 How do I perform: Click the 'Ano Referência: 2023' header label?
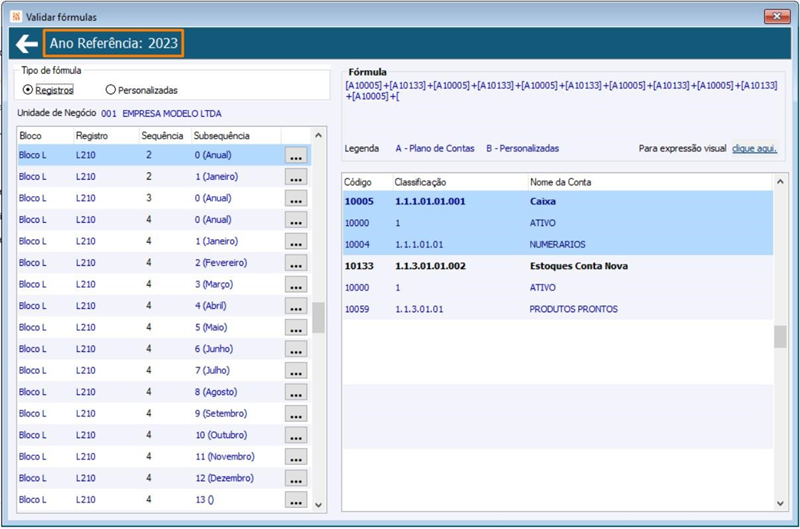(x=114, y=43)
